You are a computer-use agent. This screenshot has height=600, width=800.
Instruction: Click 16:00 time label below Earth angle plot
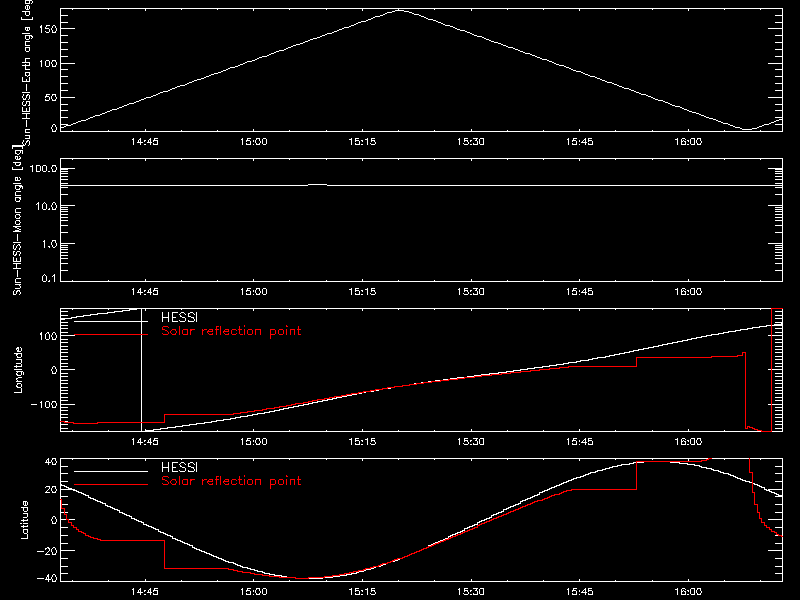point(688,142)
